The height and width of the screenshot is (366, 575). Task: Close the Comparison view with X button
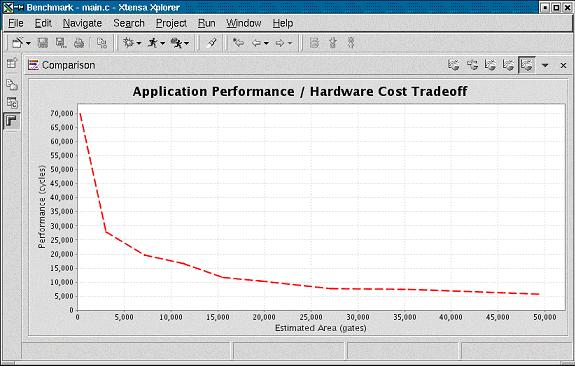[563, 66]
